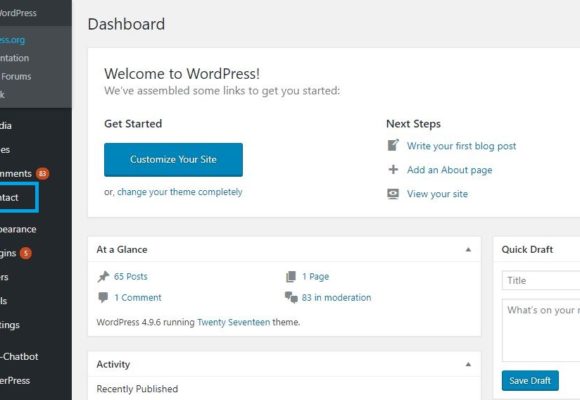Click the double-bubble icon next to 83 in moderation

[x=291, y=297]
